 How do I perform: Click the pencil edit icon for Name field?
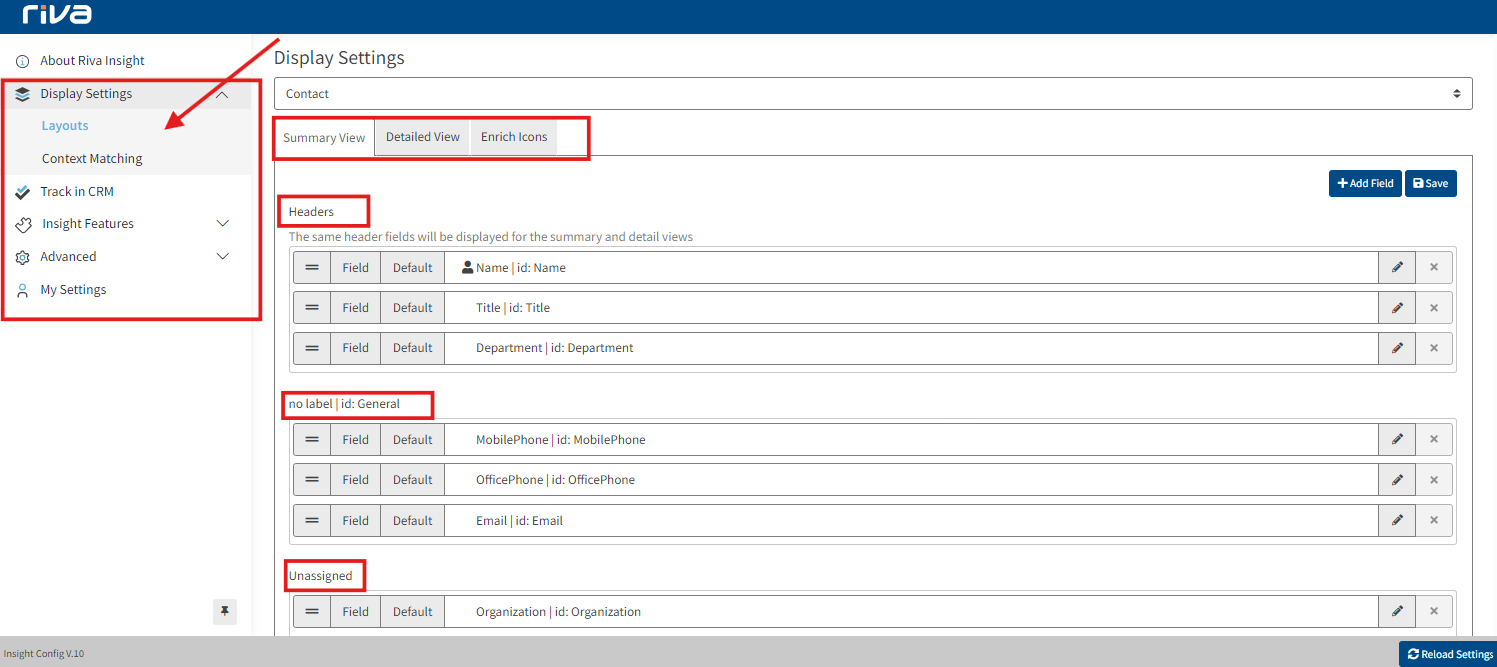[1397, 267]
